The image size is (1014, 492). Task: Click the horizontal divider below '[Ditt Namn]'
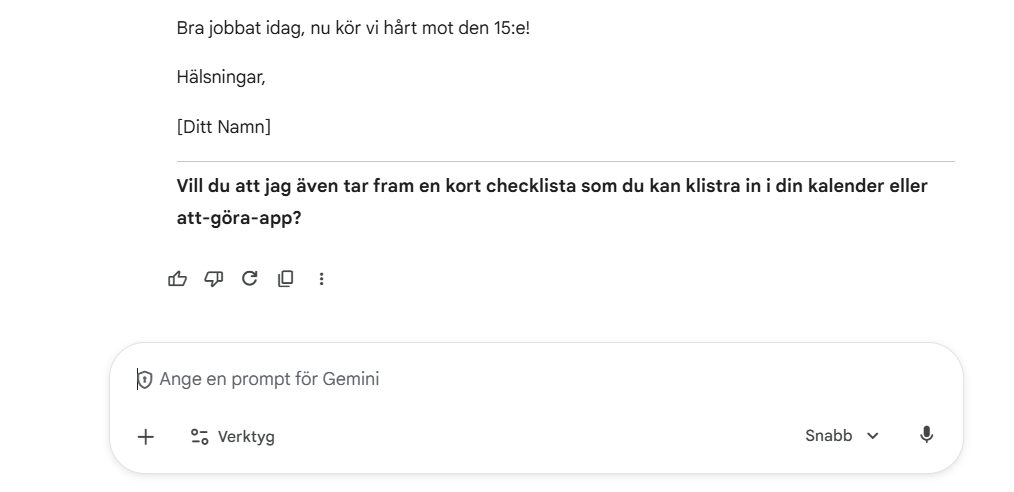(x=565, y=161)
